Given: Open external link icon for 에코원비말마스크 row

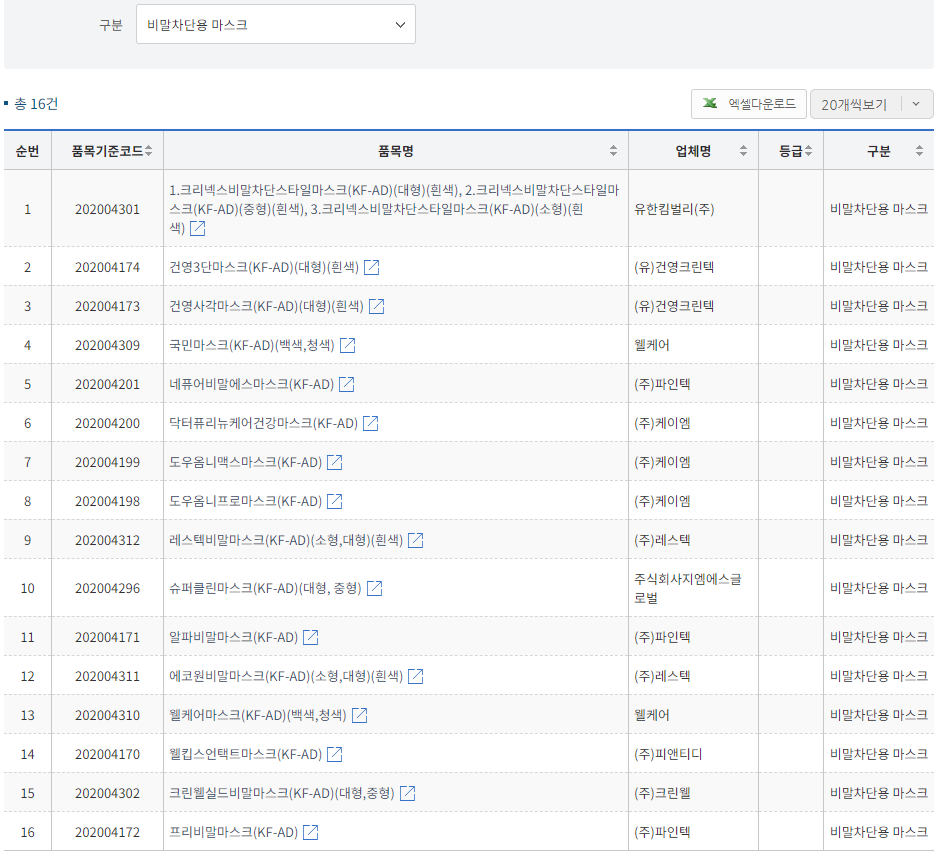Looking at the screenshot, I should tap(416, 676).
